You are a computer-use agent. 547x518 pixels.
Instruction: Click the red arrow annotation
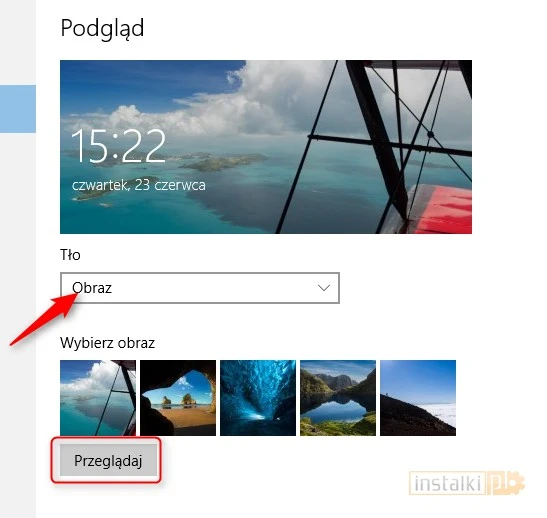tap(44, 319)
